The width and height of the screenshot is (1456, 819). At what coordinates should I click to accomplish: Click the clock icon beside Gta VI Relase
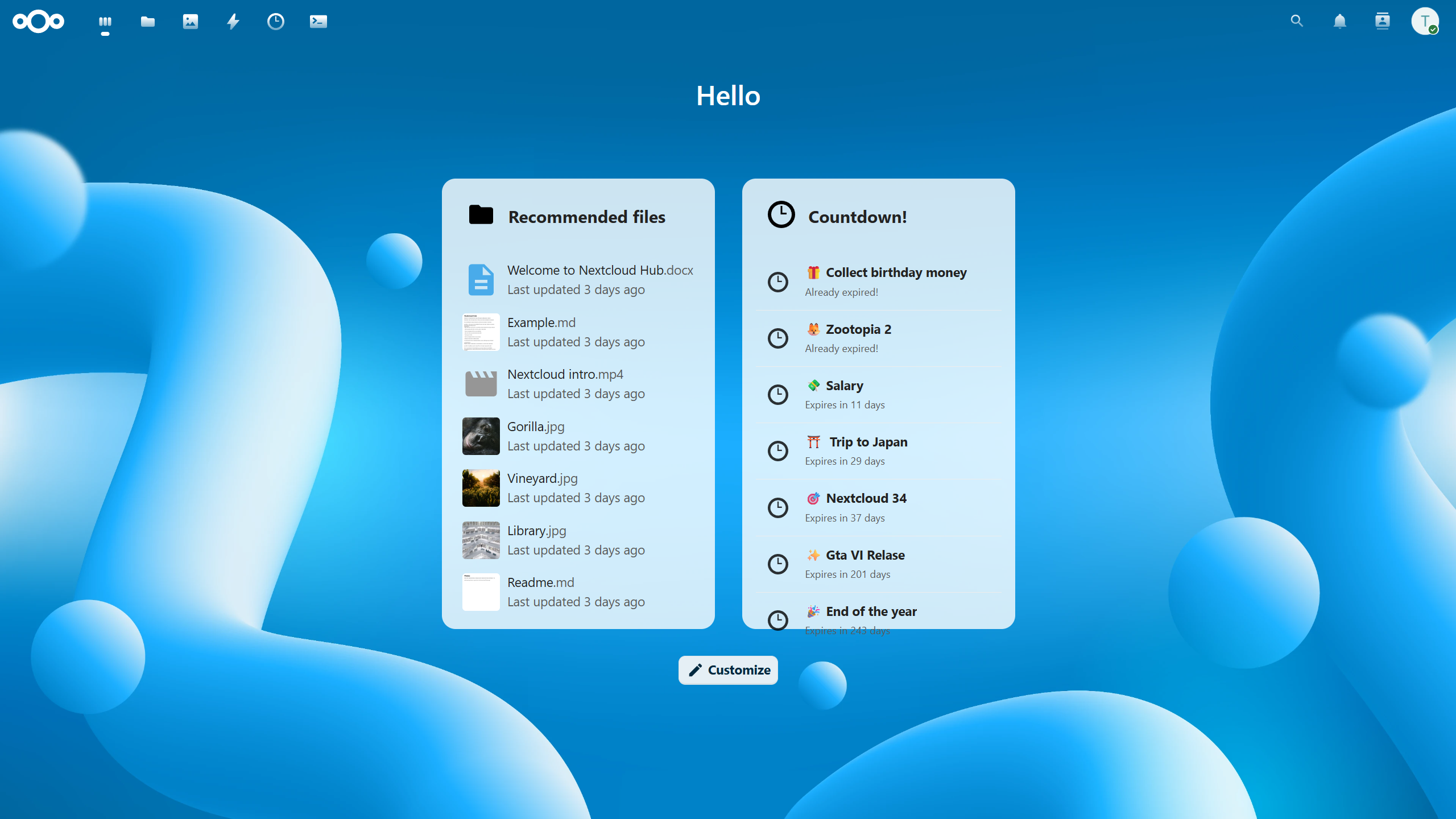[778, 564]
